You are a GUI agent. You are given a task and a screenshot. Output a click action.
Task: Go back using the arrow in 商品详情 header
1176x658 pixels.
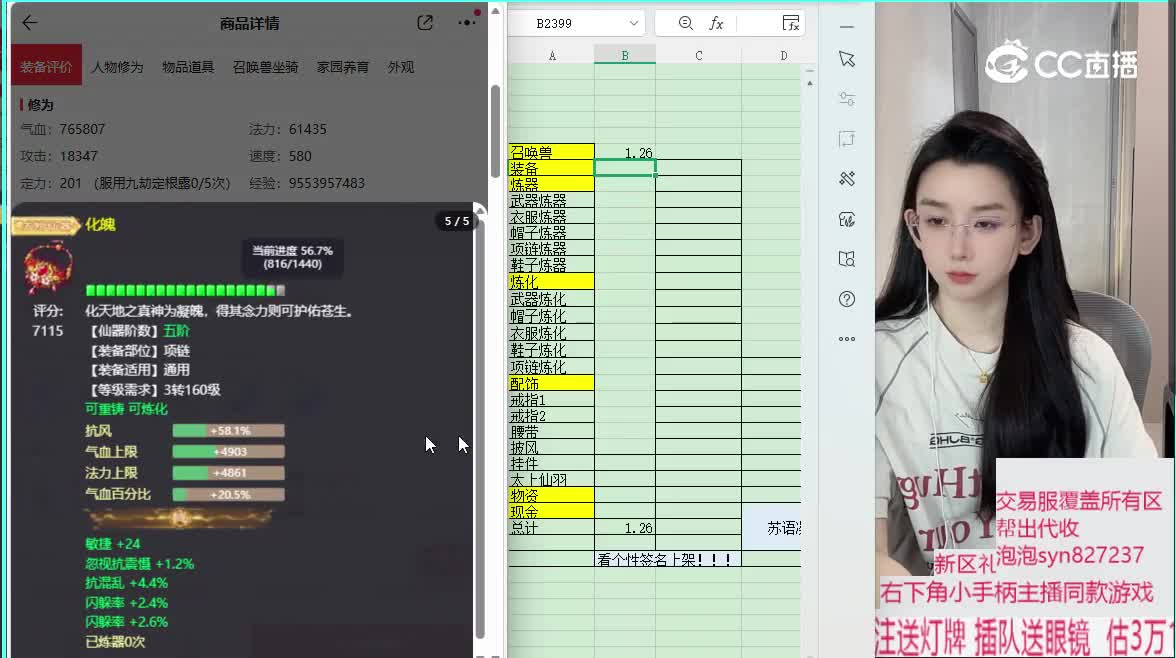tap(29, 23)
